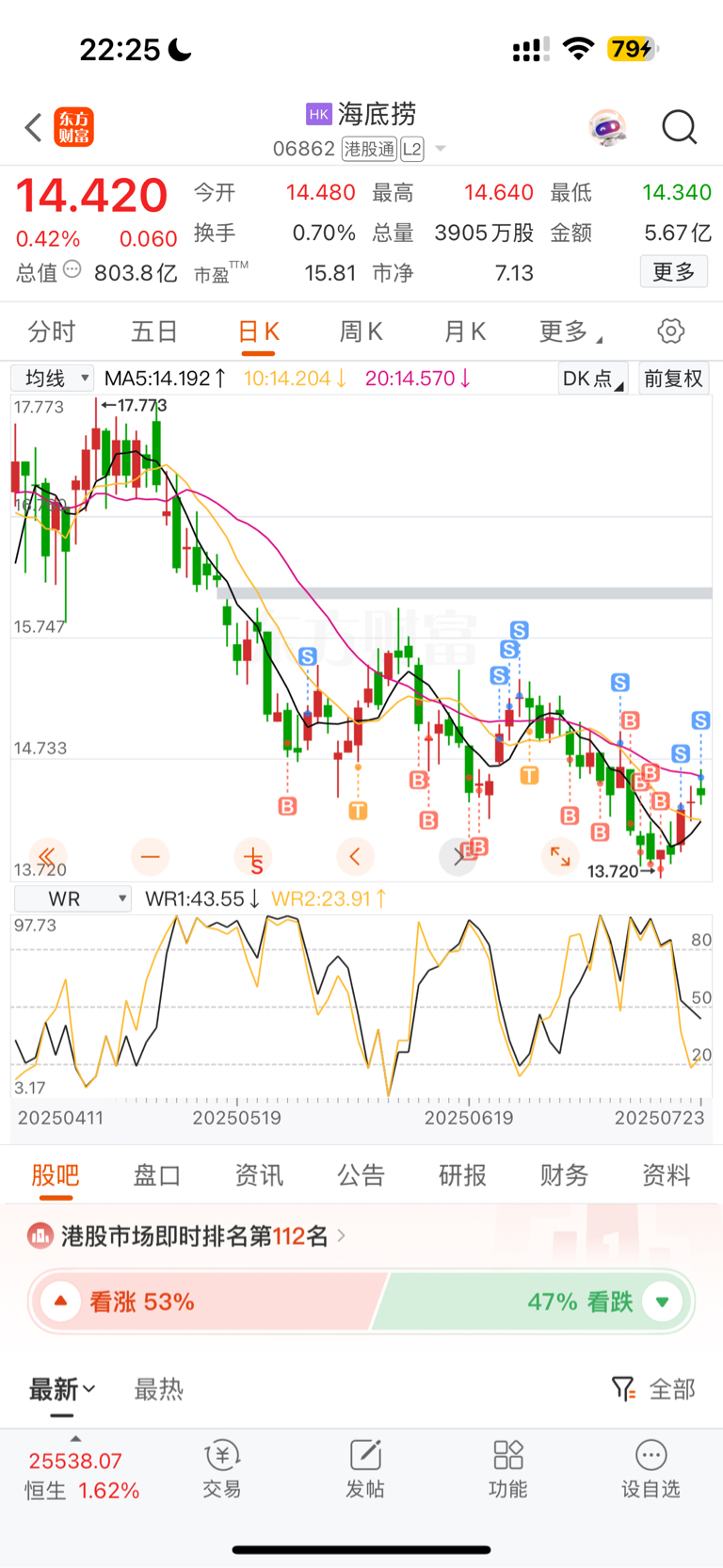
Task: Tap the back arrow icon
Action: 34,127
